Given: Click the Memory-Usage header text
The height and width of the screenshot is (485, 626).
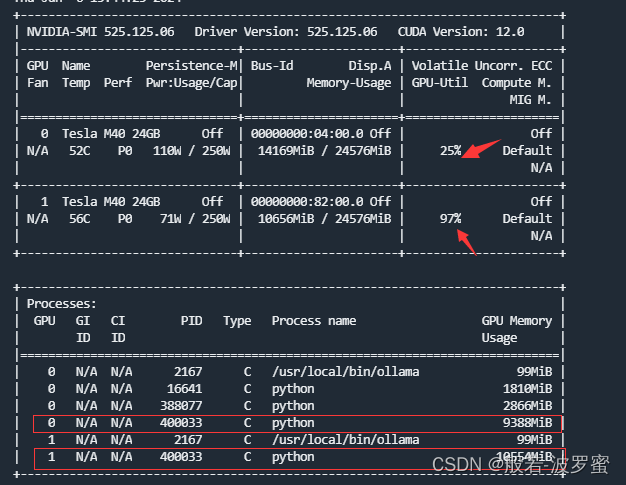Looking at the screenshot, I should pos(349,83).
